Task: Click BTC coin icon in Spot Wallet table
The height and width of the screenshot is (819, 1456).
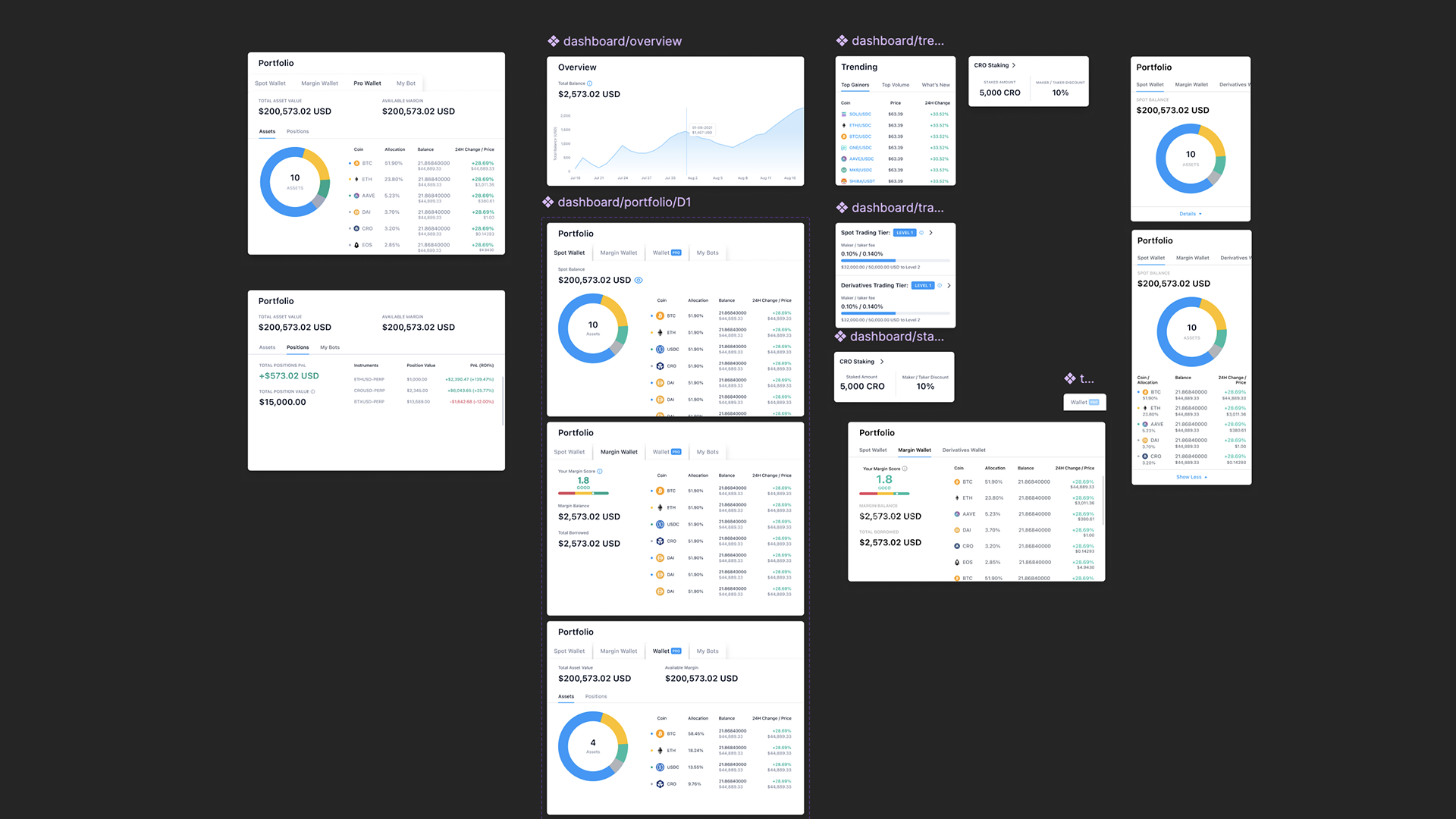Action: pyautogui.click(x=660, y=316)
